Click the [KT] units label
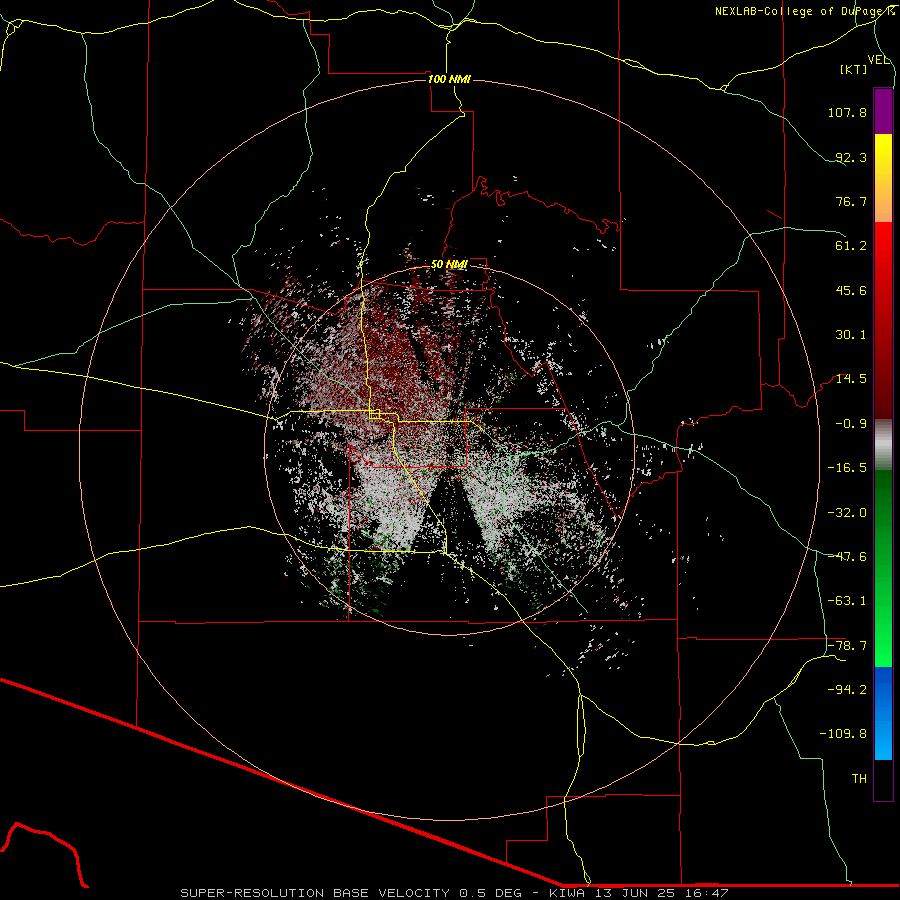This screenshot has width=900, height=900. coord(854,69)
